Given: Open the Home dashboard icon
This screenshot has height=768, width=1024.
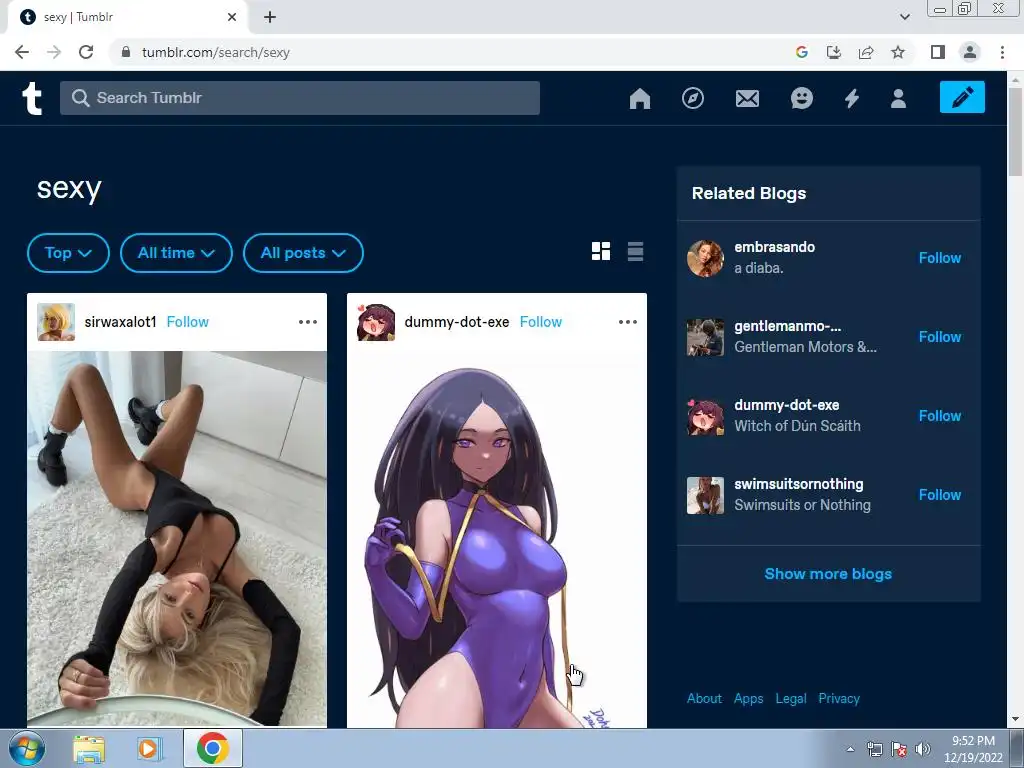Looking at the screenshot, I should pos(639,98).
